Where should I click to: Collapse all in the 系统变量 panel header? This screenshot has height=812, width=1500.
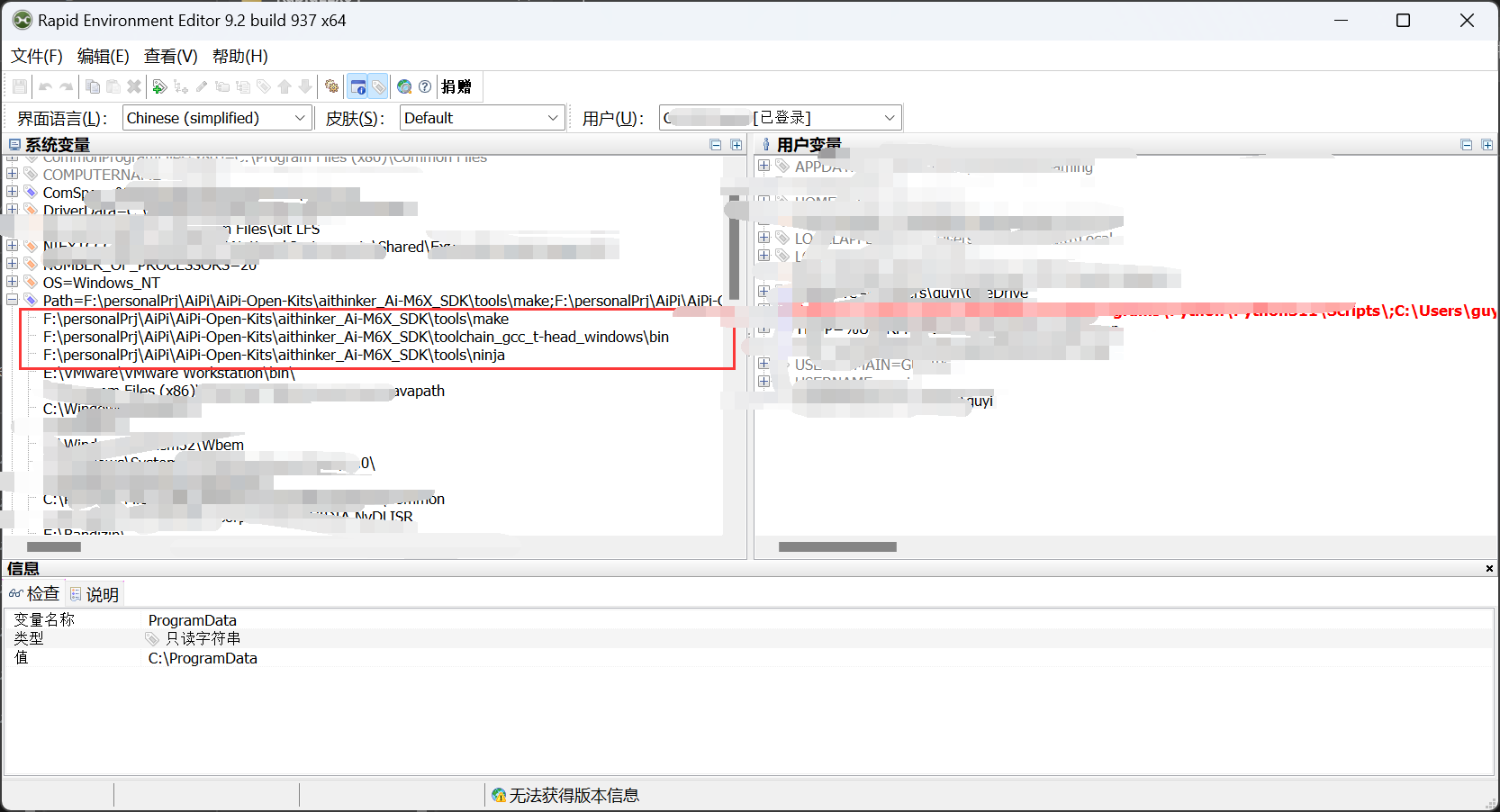pos(716,145)
